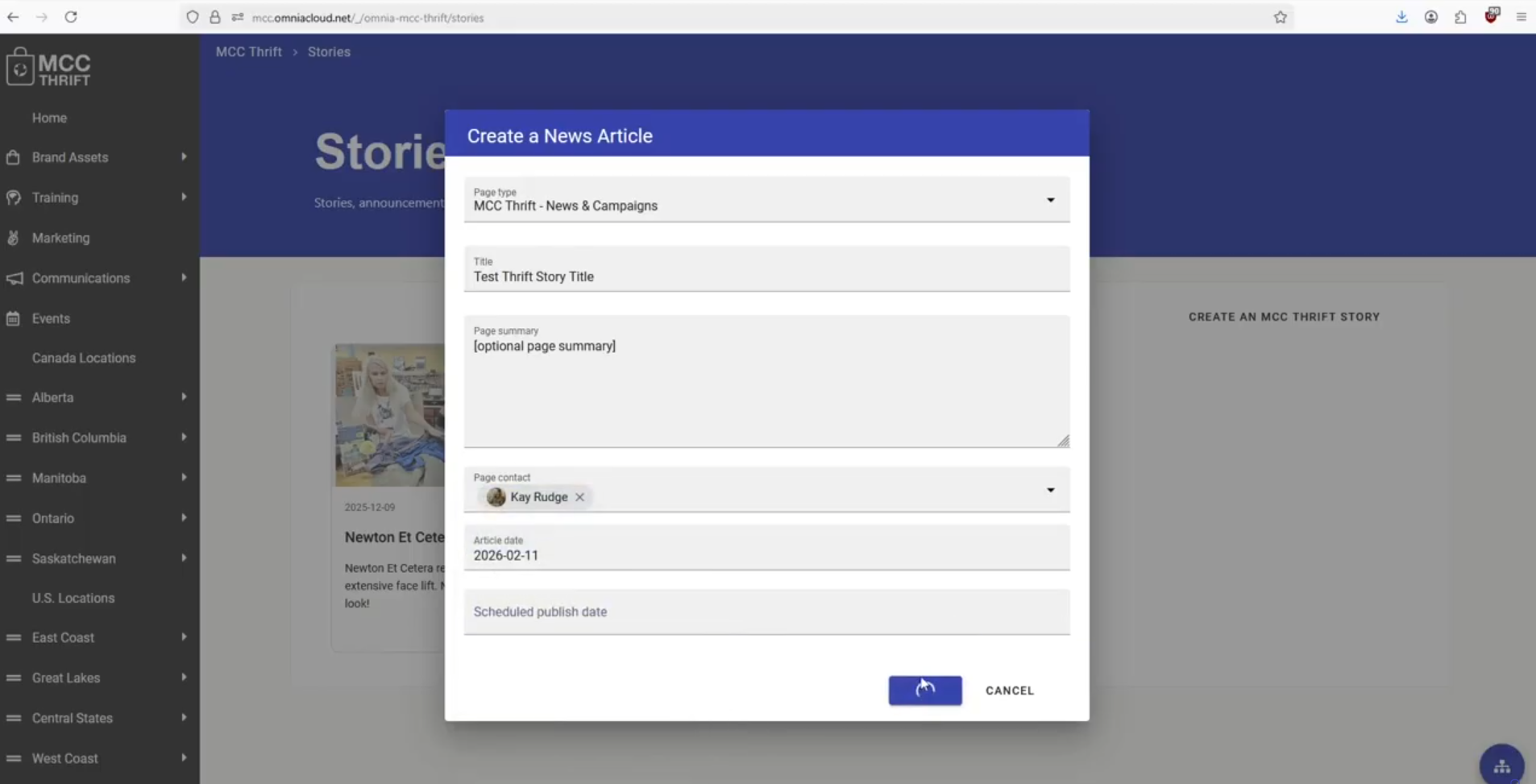Expand the Alberta submenu arrow
This screenshot has width=1536, height=784.
coord(184,397)
